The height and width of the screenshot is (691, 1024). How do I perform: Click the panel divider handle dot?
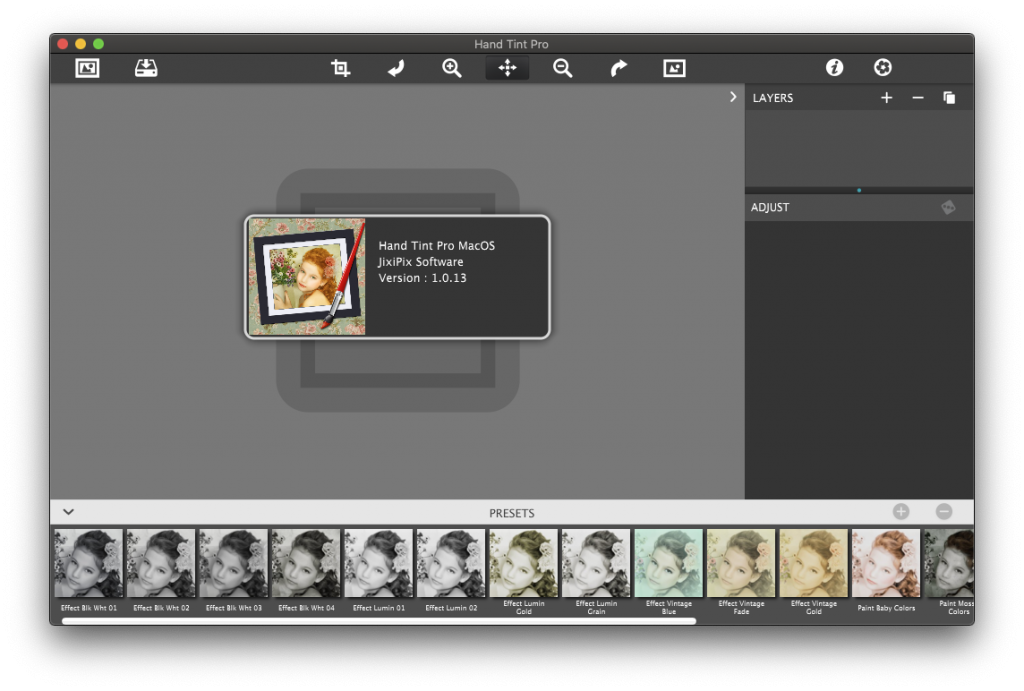pyautogui.click(x=859, y=191)
